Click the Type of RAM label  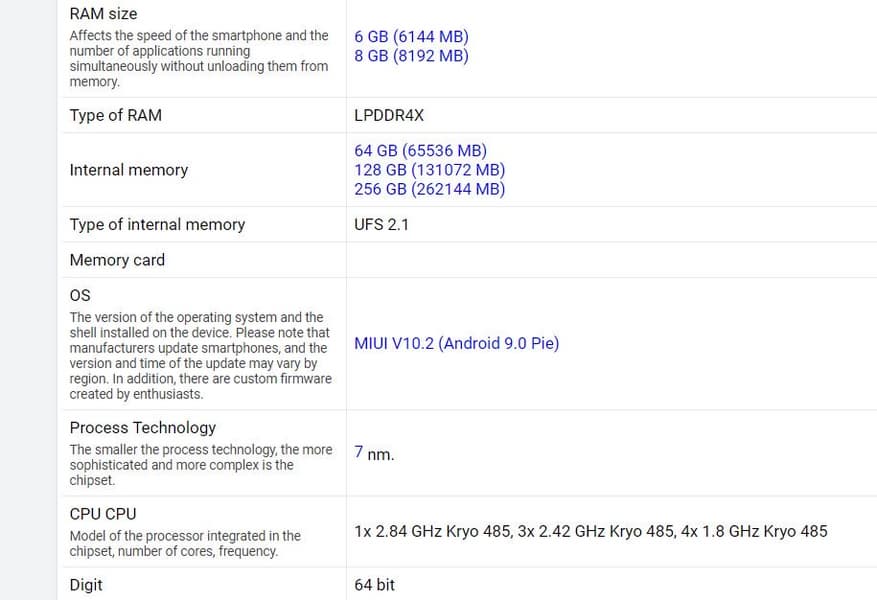tap(115, 115)
